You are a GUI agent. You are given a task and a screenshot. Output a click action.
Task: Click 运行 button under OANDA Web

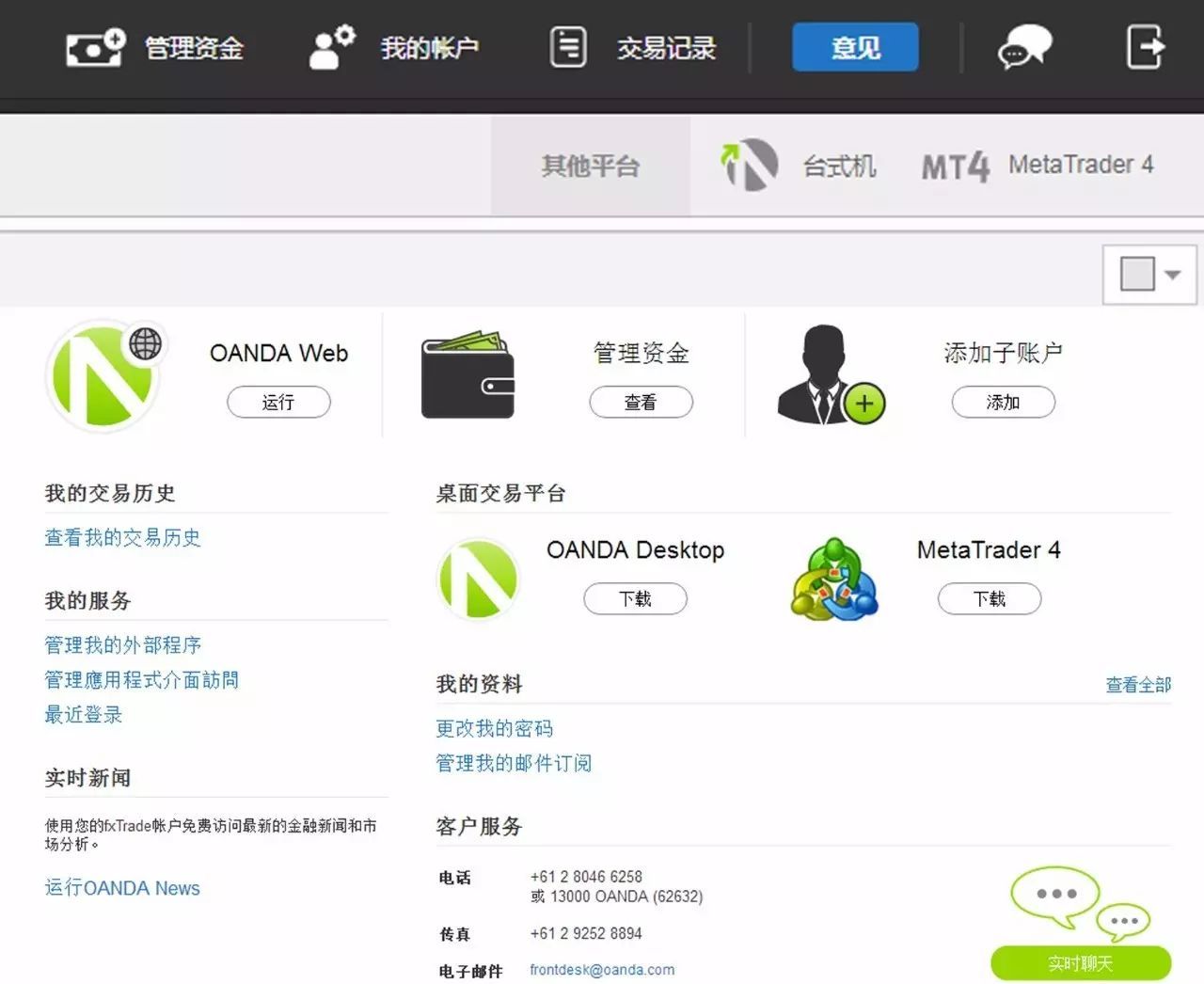click(278, 403)
